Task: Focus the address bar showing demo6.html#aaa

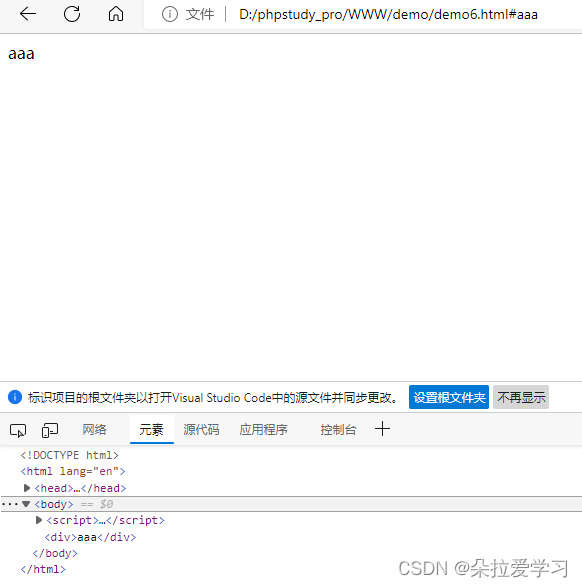Action: pos(388,15)
